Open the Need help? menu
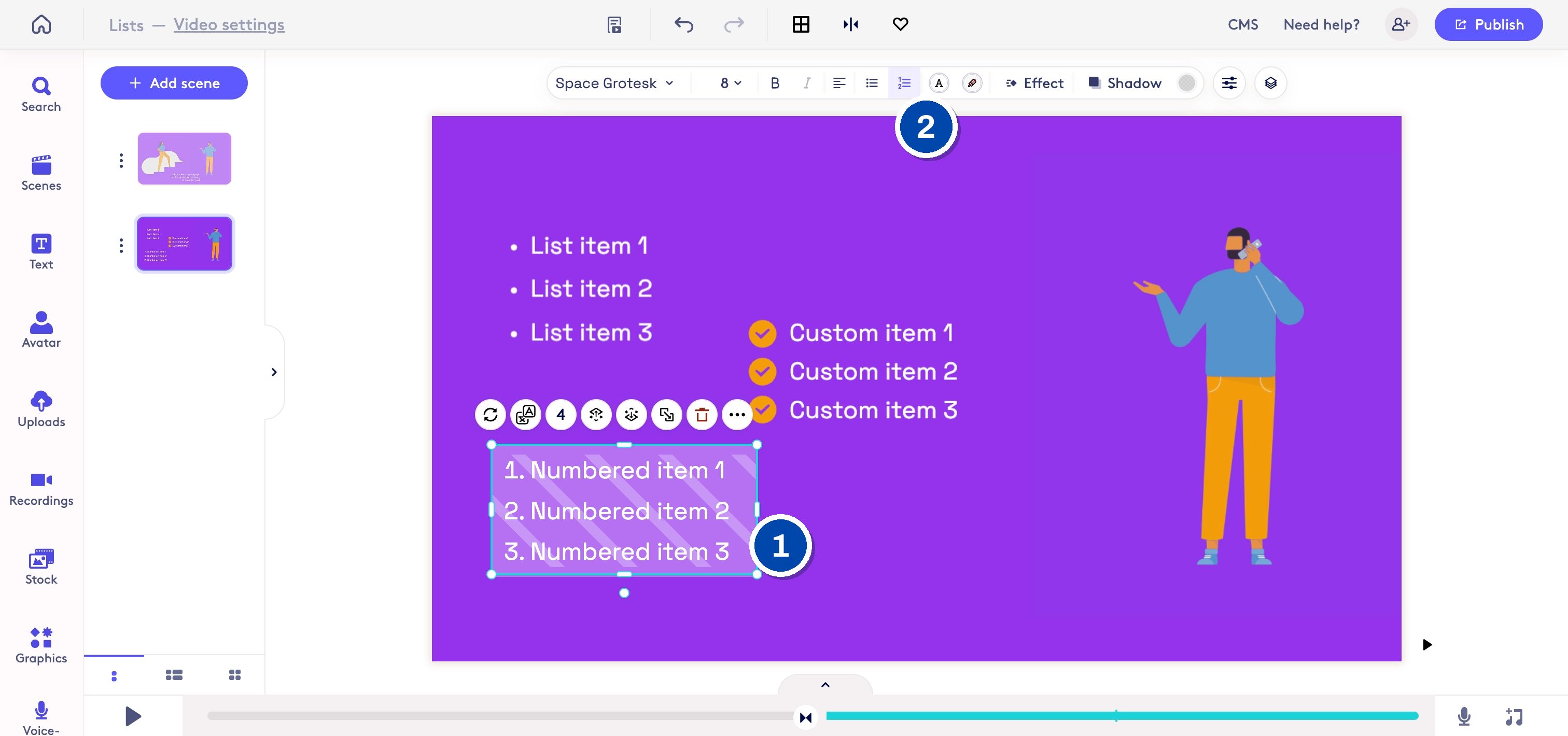This screenshot has height=736, width=1568. click(1321, 24)
